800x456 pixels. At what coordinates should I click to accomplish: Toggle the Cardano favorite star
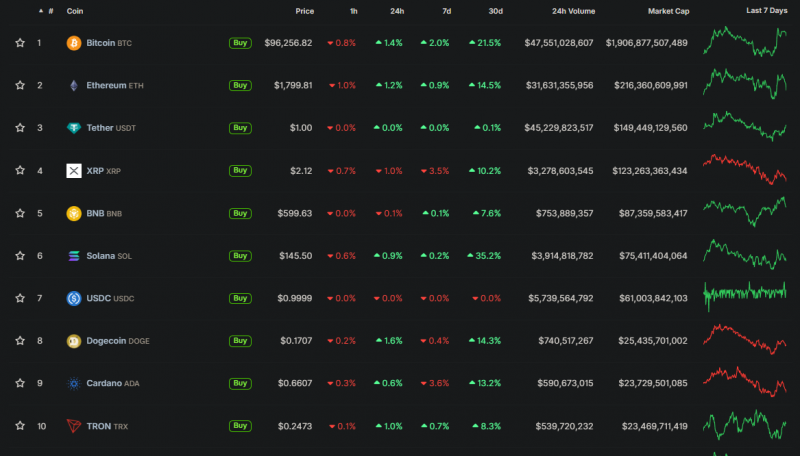(20, 383)
